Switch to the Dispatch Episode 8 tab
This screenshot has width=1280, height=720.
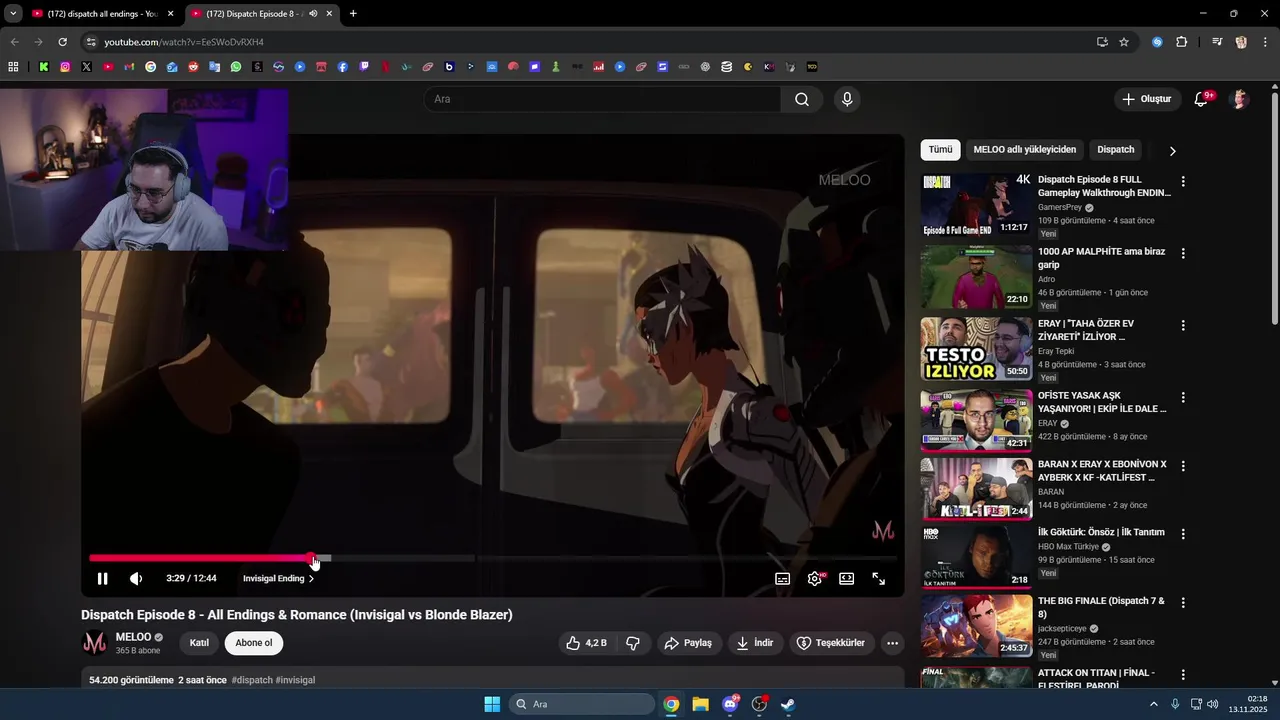(x=263, y=14)
